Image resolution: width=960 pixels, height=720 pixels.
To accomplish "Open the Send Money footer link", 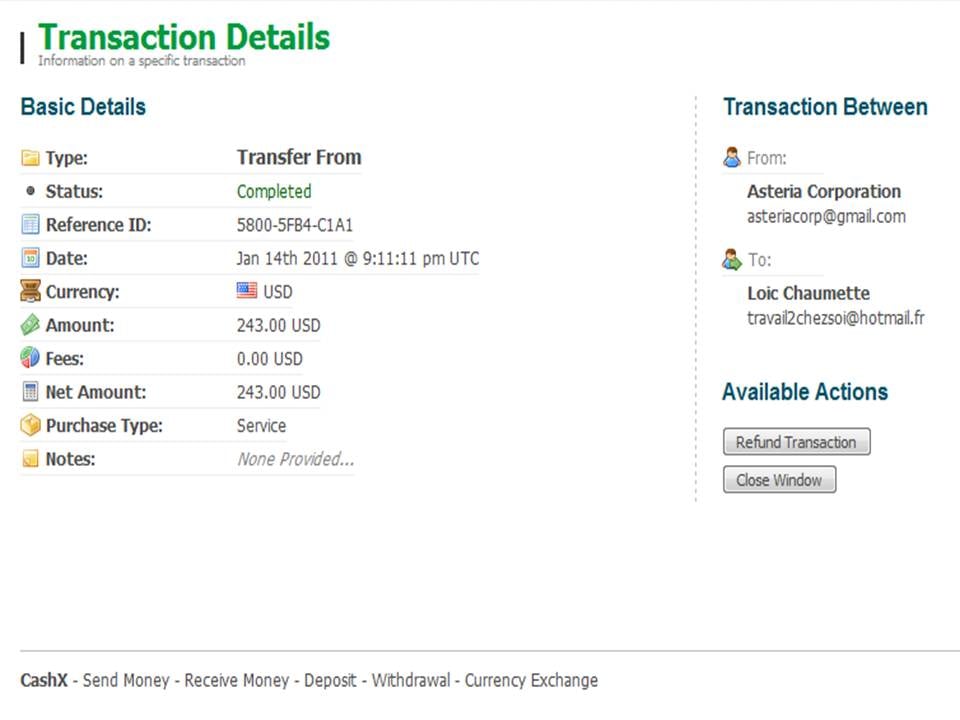I will [x=126, y=680].
